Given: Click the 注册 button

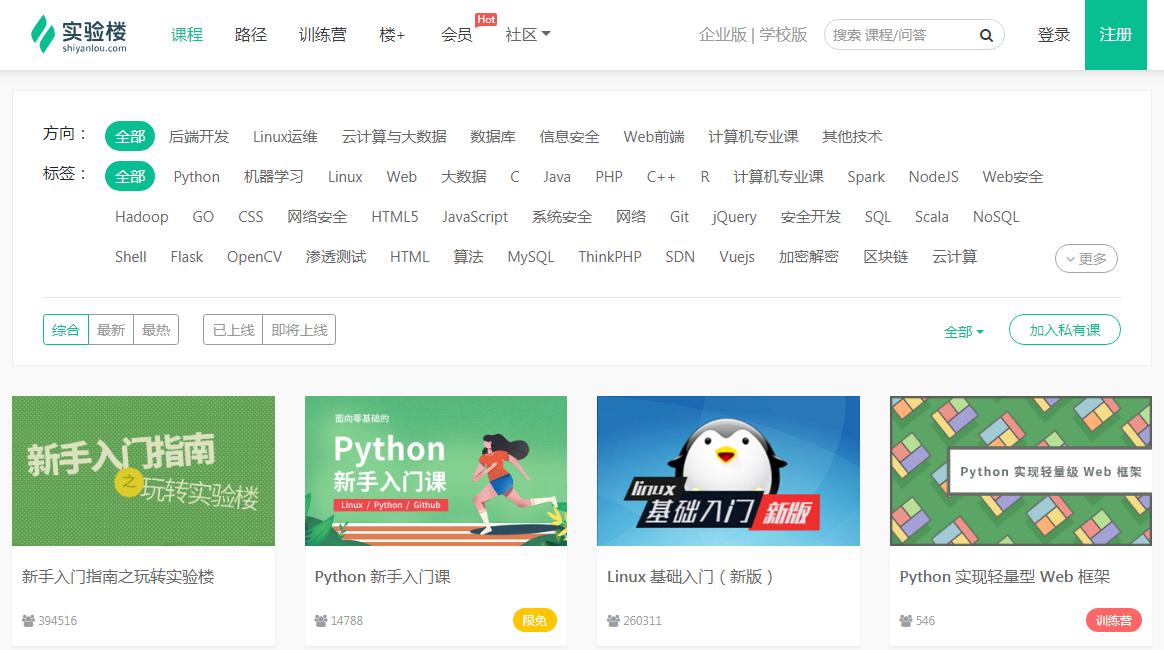Looking at the screenshot, I should coord(1115,34).
